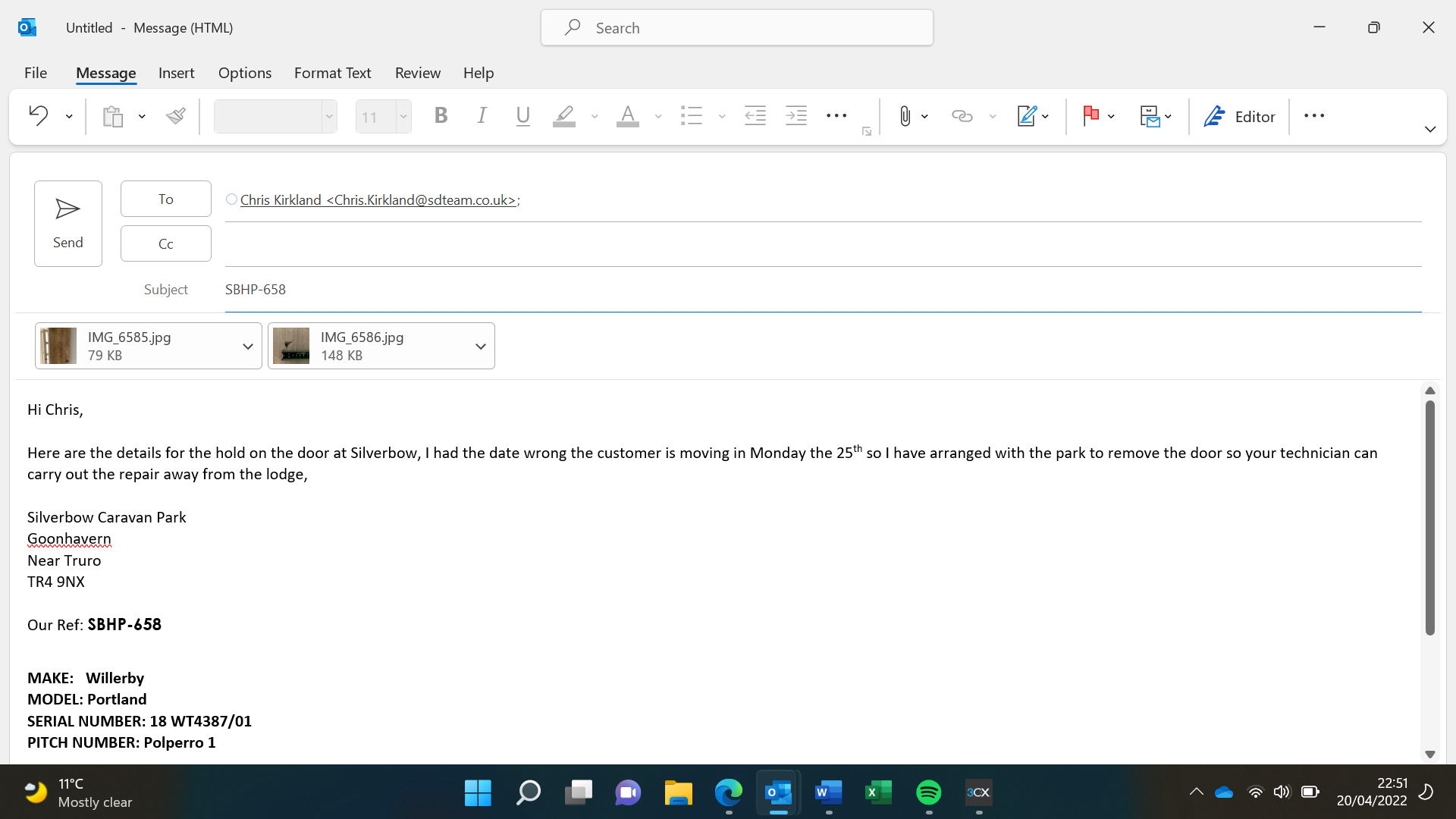Viewport: 1456px width, 819px height.
Task: Click the Attach File paperclip icon
Action: pyautogui.click(x=905, y=116)
